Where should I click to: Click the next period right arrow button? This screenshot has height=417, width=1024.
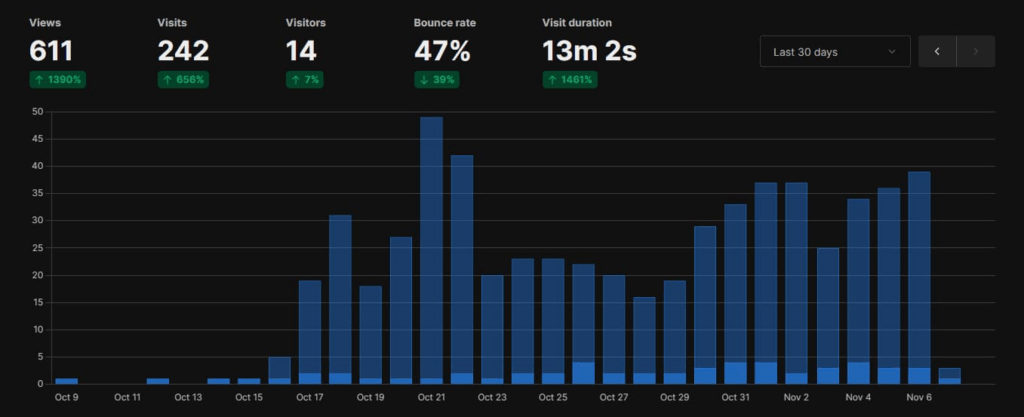coord(976,52)
